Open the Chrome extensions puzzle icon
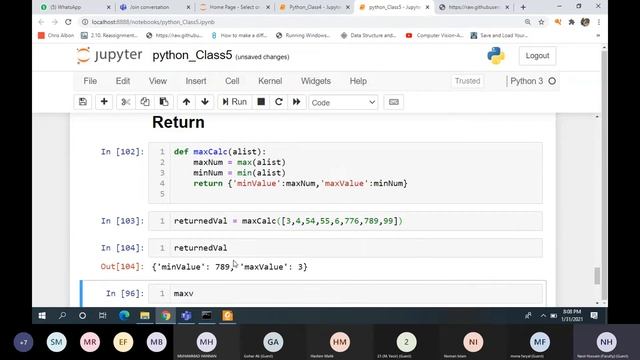This screenshot has width=640, height=360. coord(571,22)
